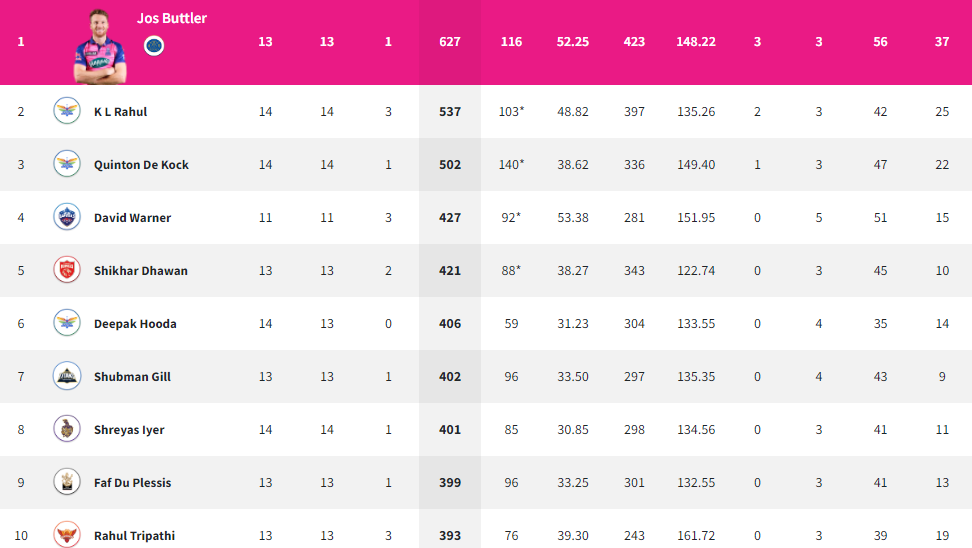Viewport: 972px width, 548px height.
Task: Open the Quinton De Kock player link
Action: click(141, 165)
